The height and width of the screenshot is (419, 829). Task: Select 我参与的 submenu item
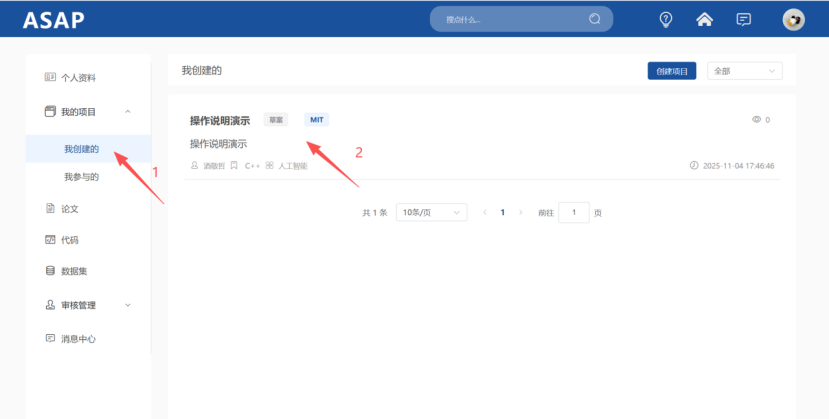(x=82, y=177)
